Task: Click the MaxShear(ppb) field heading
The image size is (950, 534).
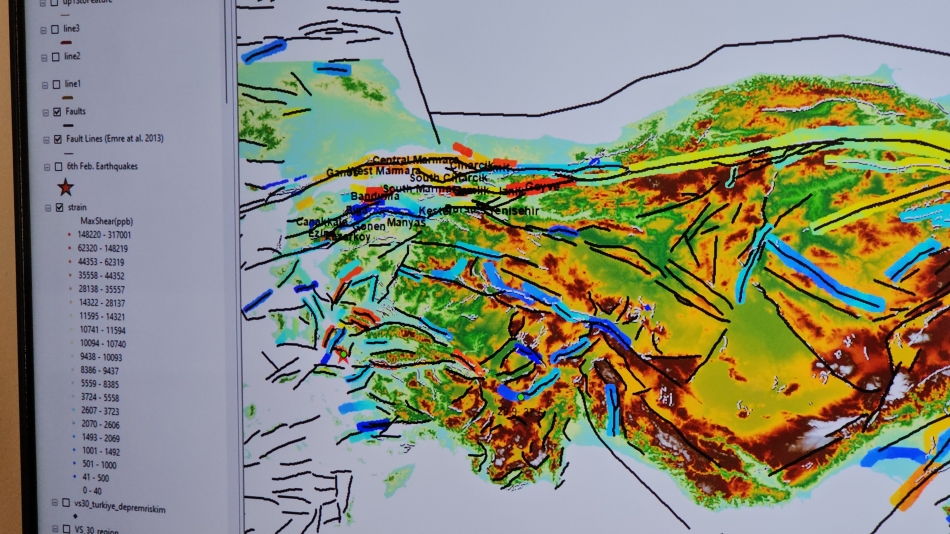Action: (x=107, y=221)
